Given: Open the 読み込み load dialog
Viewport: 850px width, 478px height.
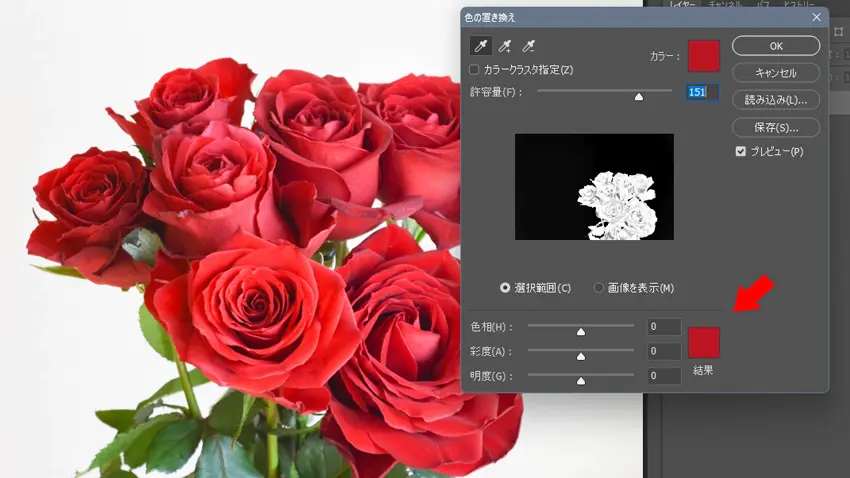Looking at the screenshot, I should tap(775, 100).
